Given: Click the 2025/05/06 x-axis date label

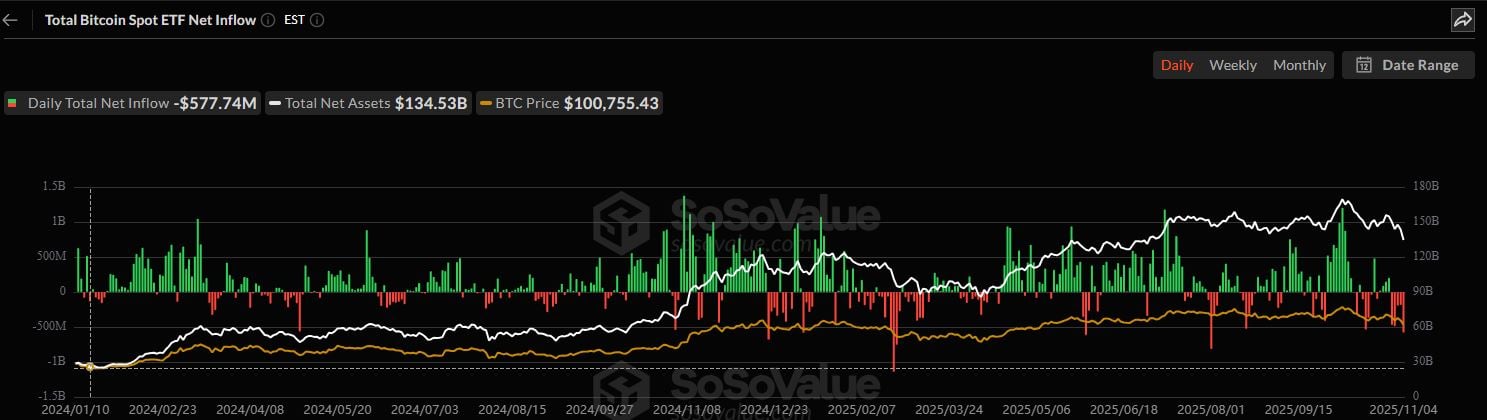Looking at the screenshot, I should [1035, 410].
